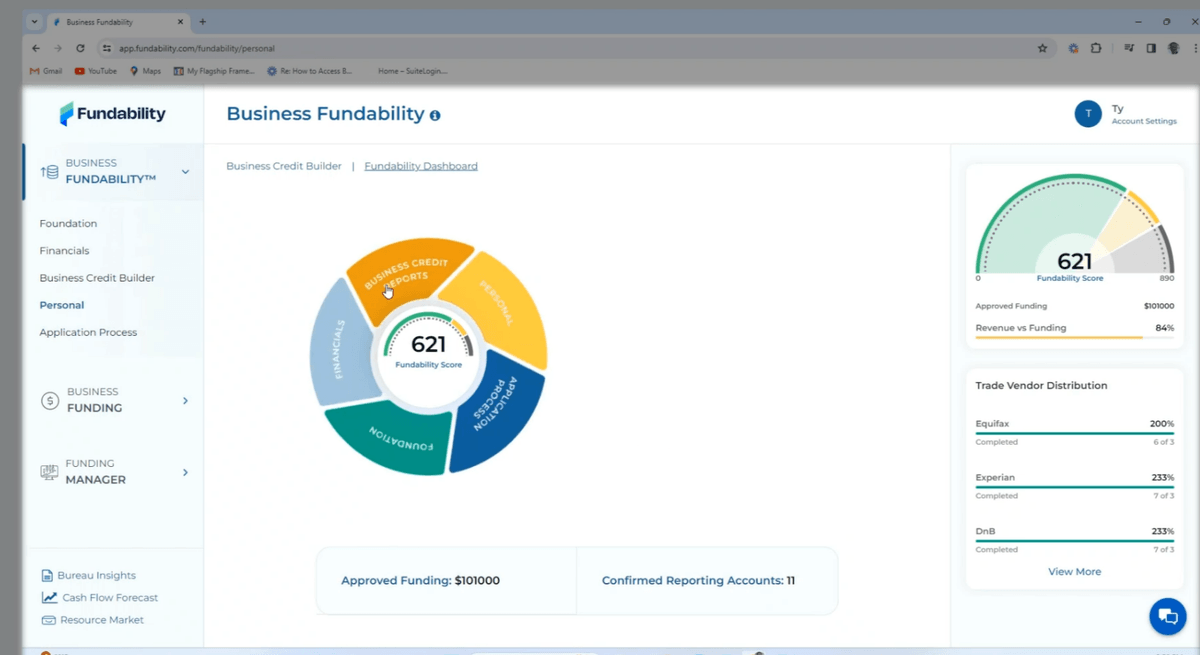Open the tab search dropdown arrow
The height and width of the screenshot is (655, 1200).
[x=35, y=21]
